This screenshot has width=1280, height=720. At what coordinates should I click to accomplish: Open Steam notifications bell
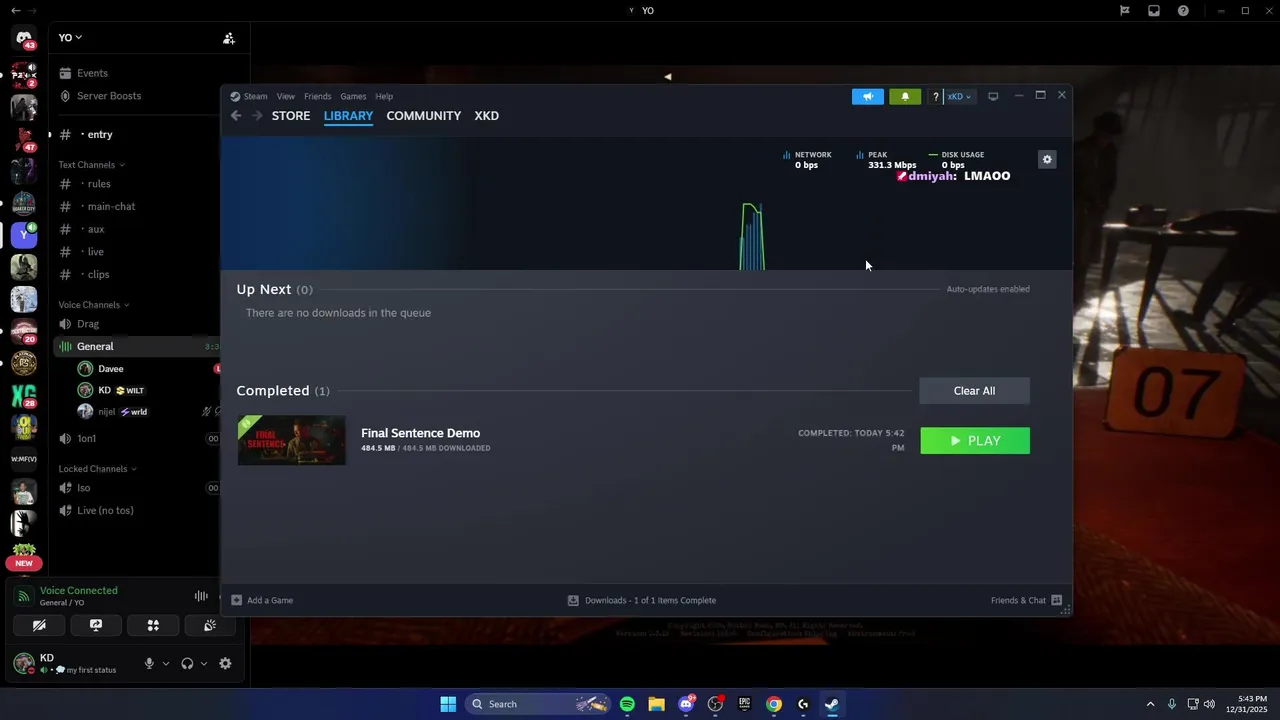905,97
